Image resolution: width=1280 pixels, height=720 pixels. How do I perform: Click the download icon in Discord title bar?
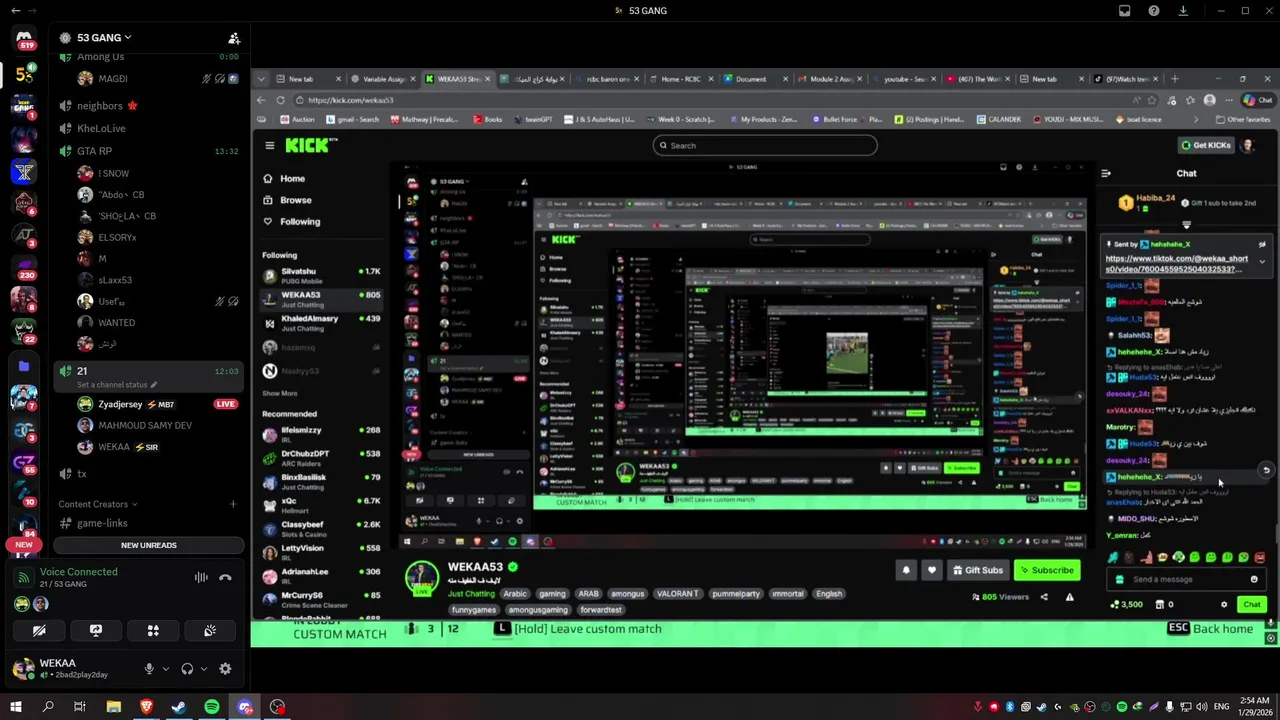[x=1183, y=11]
